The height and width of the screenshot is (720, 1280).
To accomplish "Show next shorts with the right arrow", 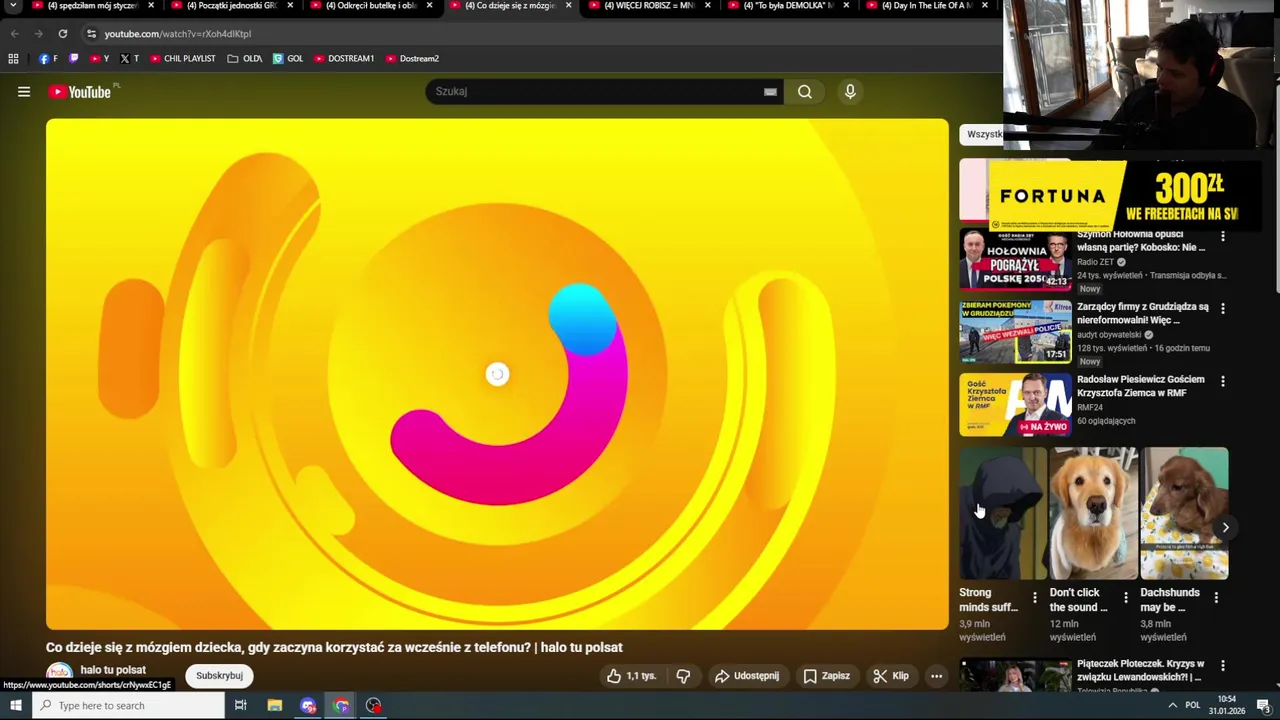I will click(x=1225, y=527).
